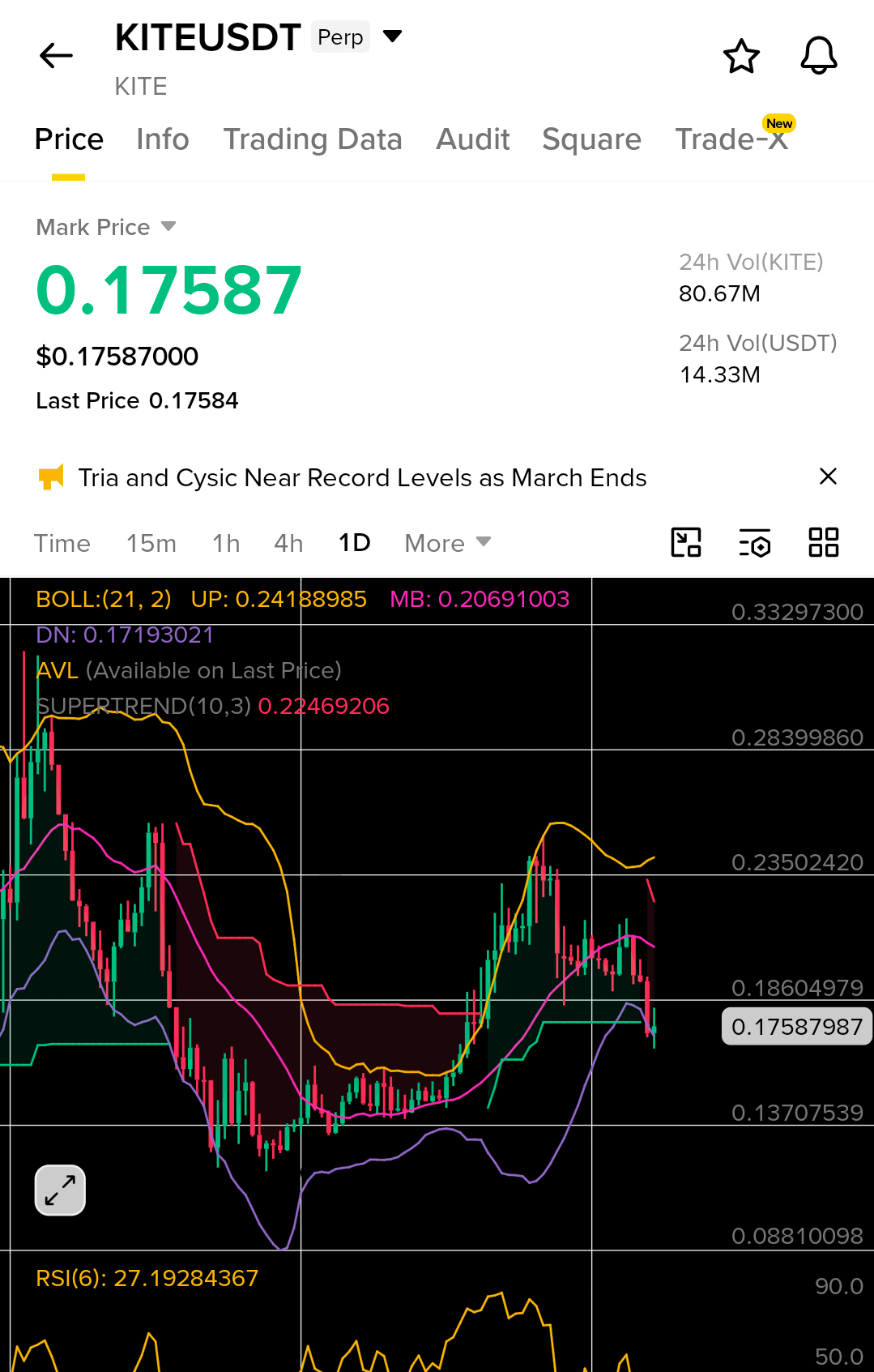Tap the Last Price 0.17584 text
The image size is (874, 1372).
[137, 400]
